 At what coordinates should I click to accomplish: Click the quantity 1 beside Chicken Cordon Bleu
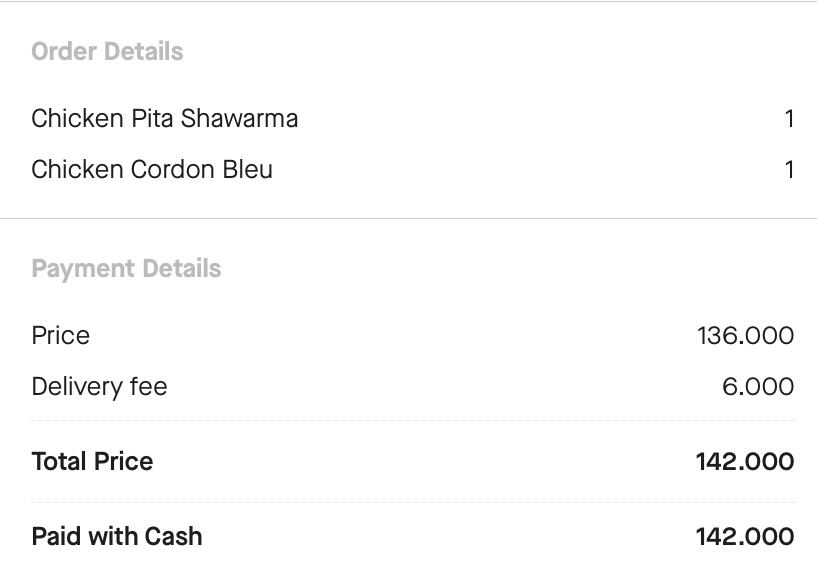[789, 170]
